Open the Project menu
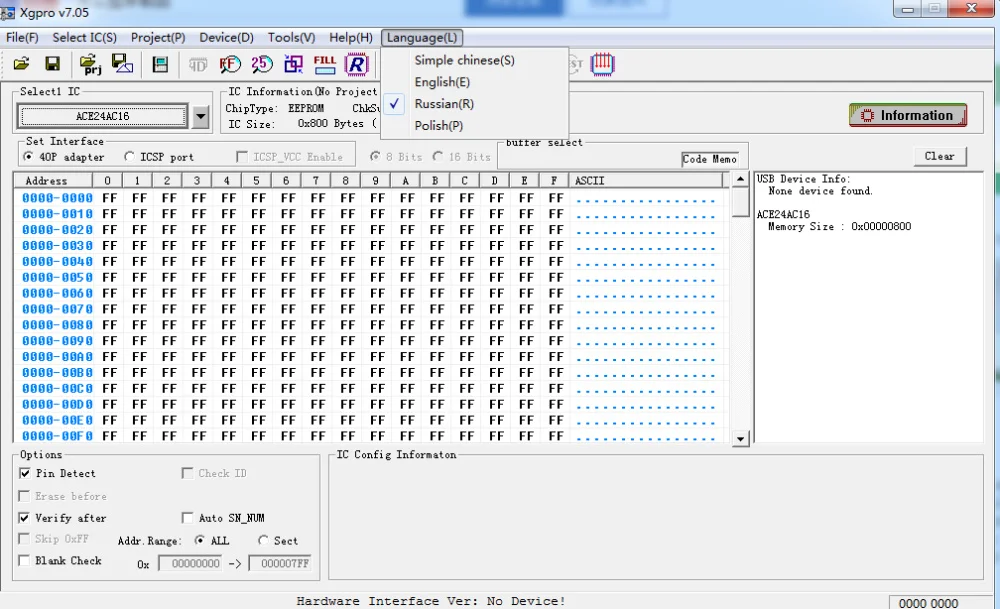 [x=158, y=38]
